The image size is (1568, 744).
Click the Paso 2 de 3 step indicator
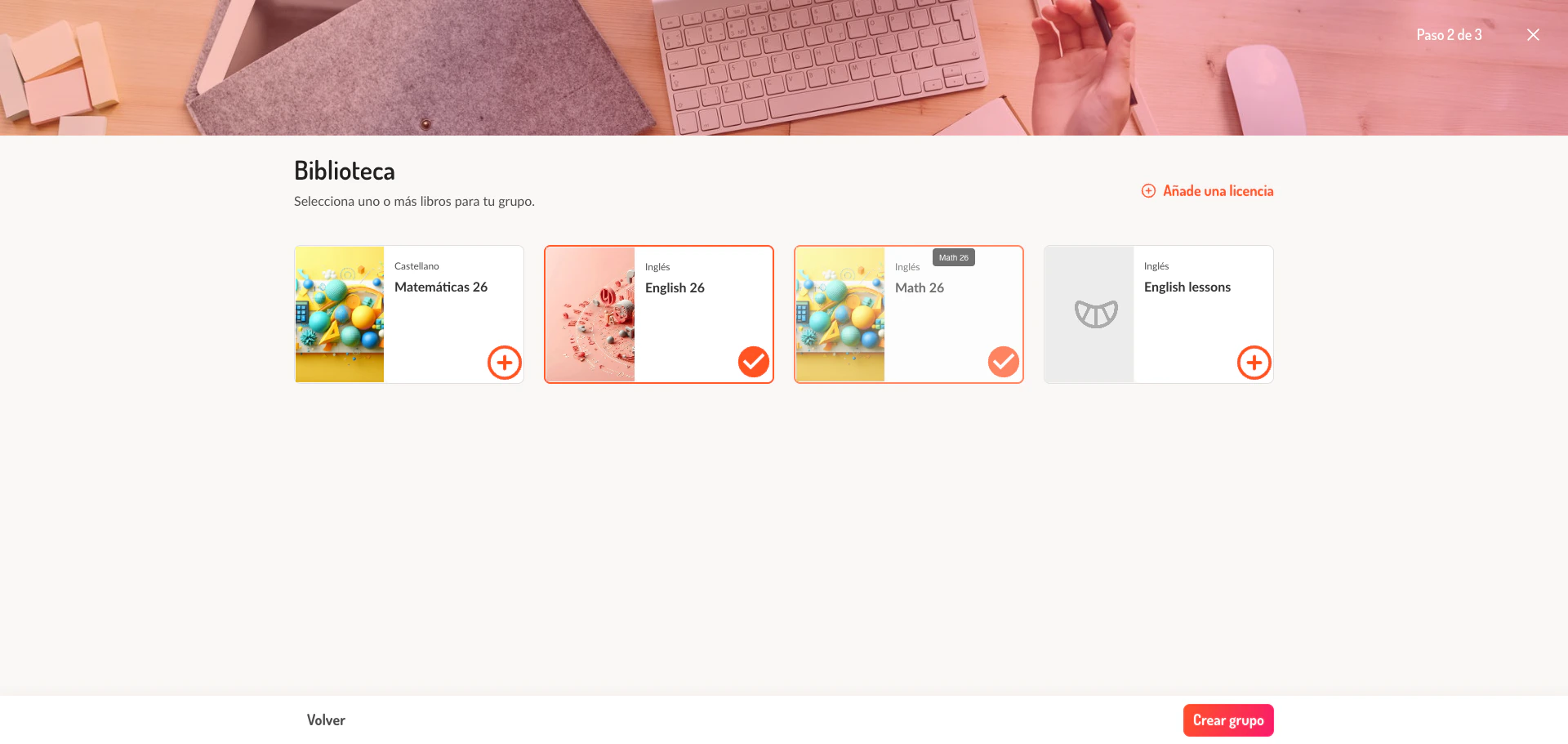pyautogui.click(x=1449, y=35)
